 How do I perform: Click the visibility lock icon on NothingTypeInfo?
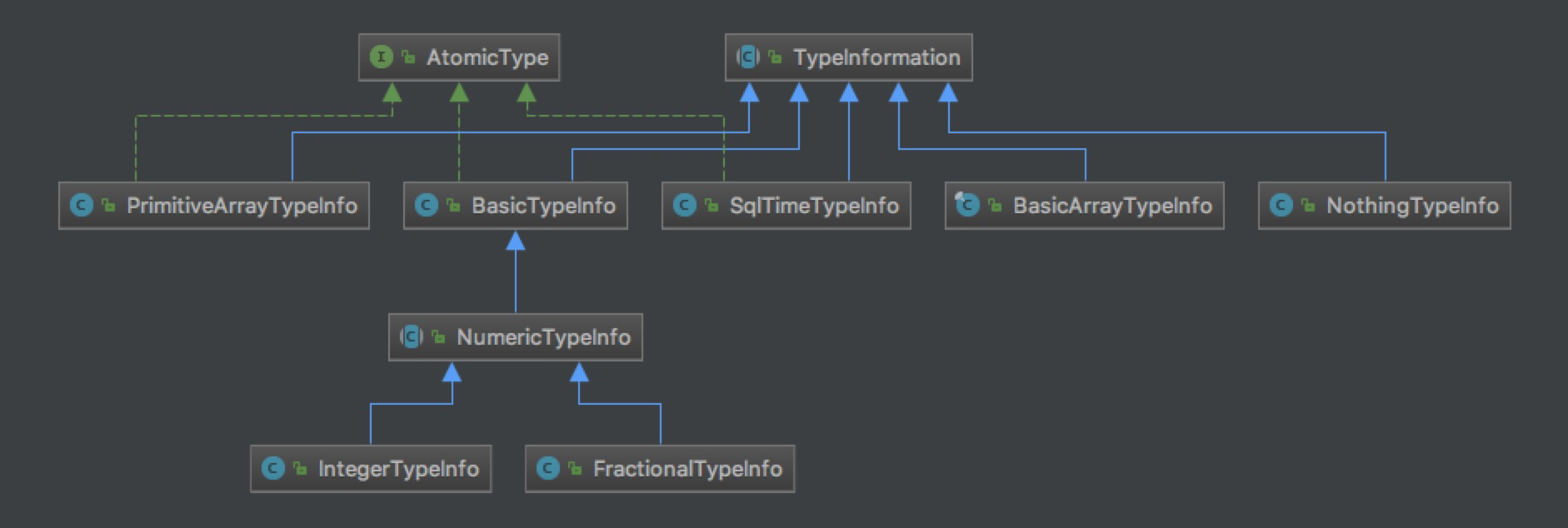point(1308,205)
